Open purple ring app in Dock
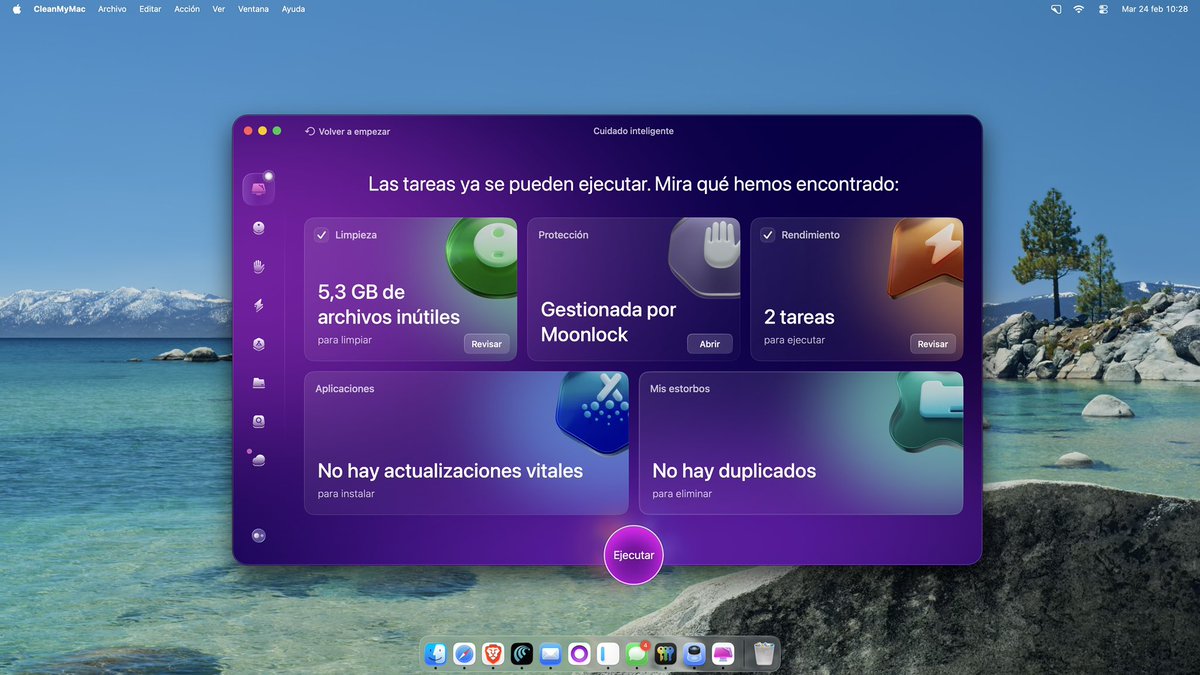 pyautogui.click(x=579, y=654)
